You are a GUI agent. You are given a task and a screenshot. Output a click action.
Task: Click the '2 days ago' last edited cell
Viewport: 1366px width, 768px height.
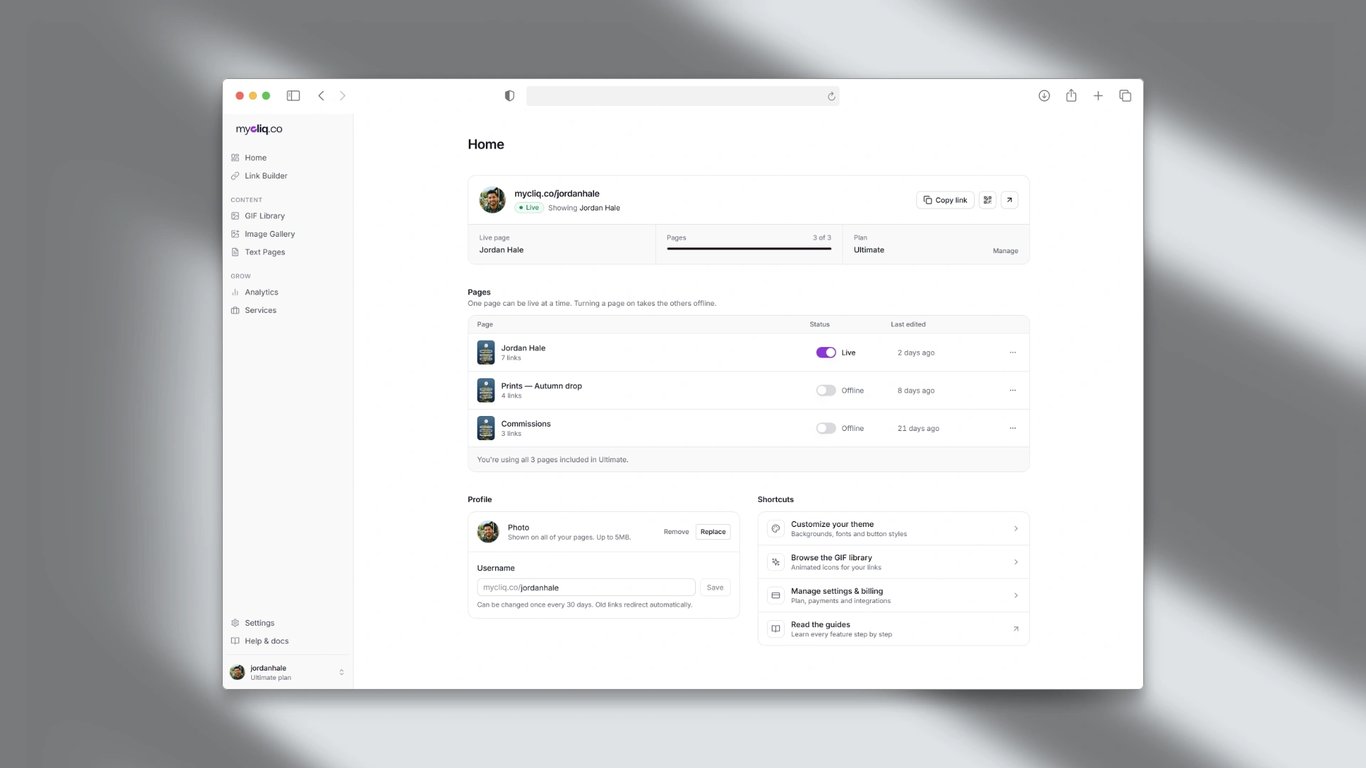click(x=916, y=353)
